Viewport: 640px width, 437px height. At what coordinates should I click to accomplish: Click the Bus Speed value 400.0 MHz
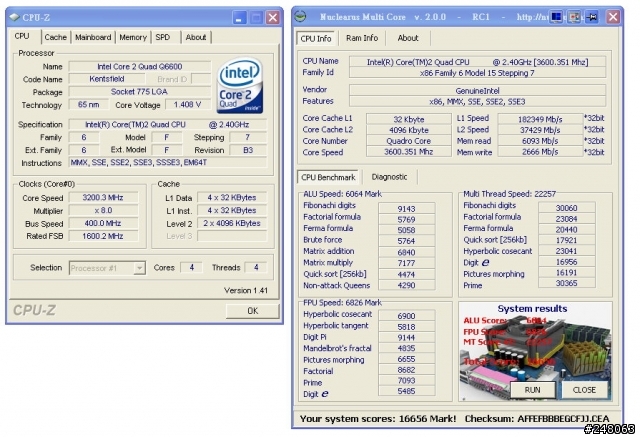[x=103, y=223]
